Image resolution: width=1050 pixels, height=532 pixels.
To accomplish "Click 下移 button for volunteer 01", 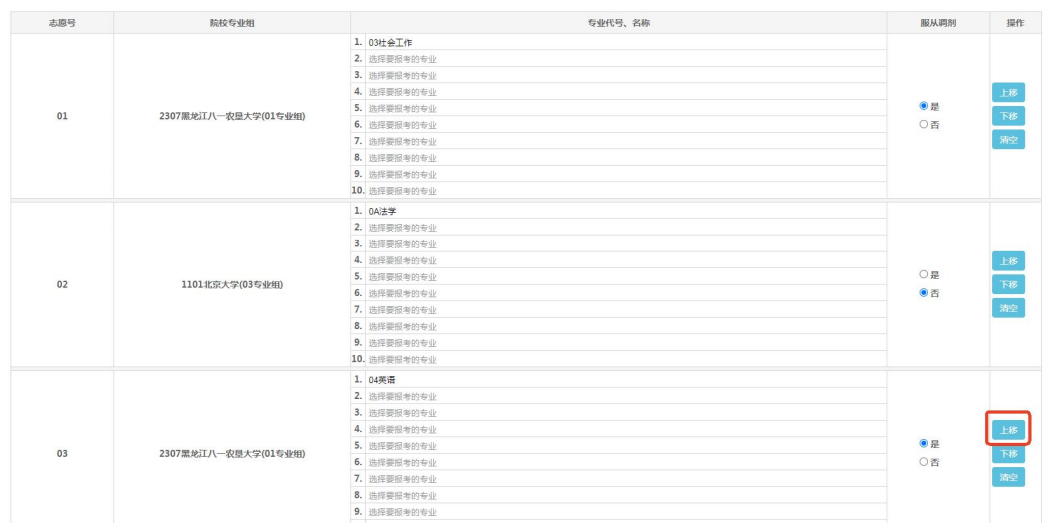I will coord(1008,116).
